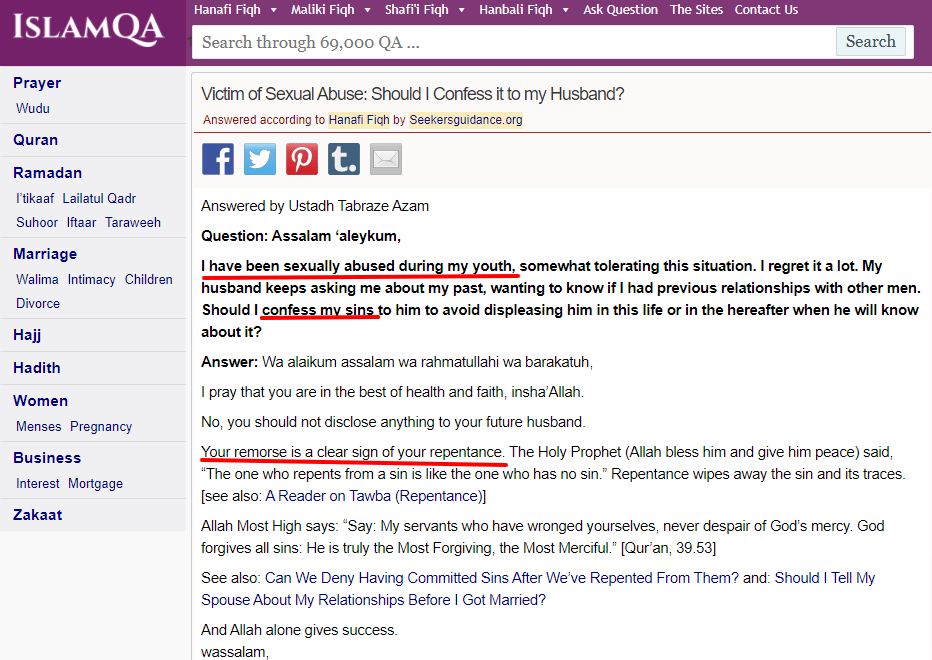Open the Pregnancy subcategory
This screenshot has width=932, height=660.
[x=101, y=427]
